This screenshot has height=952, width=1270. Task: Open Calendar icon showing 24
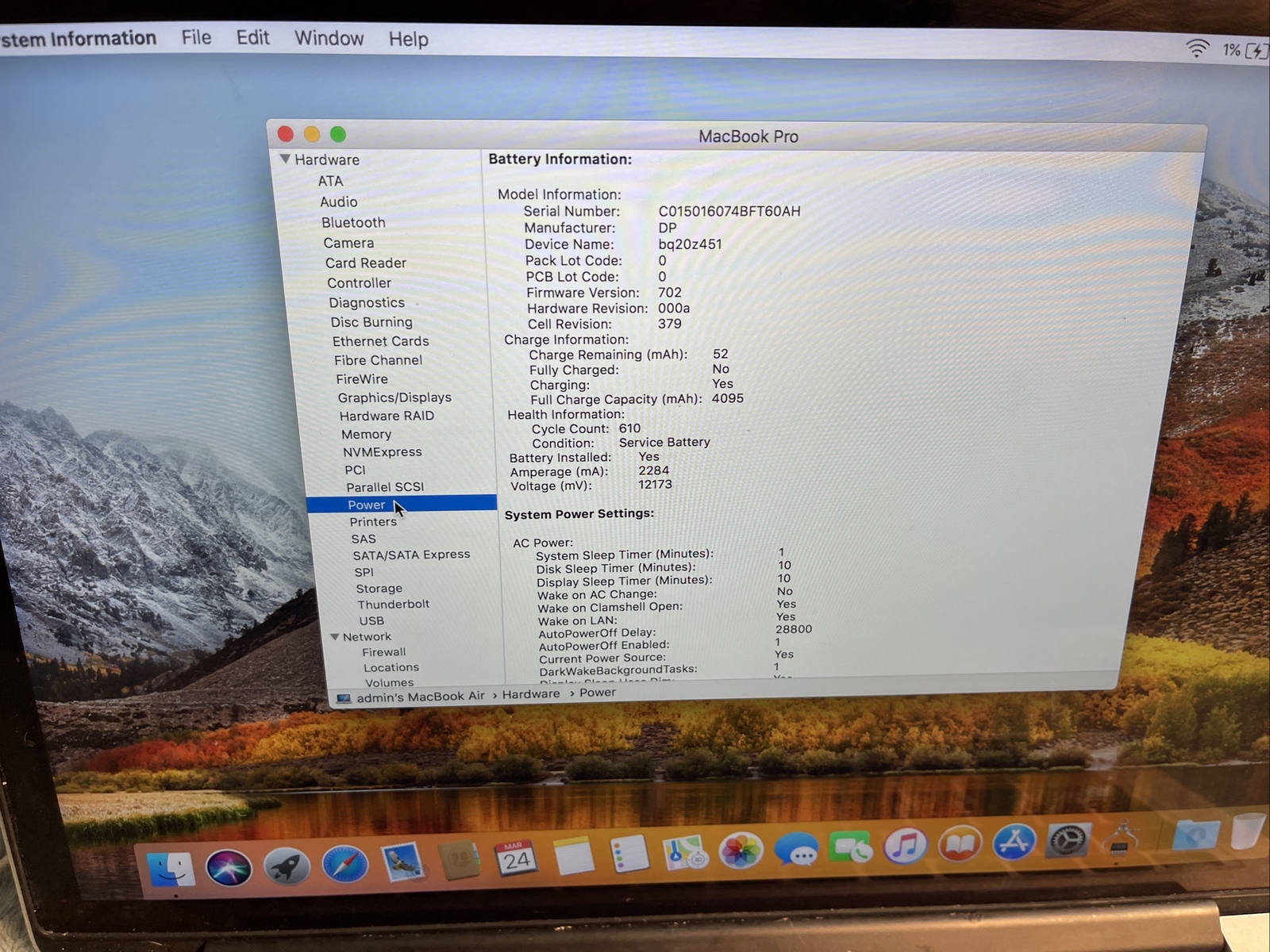(x=516, y=859)
